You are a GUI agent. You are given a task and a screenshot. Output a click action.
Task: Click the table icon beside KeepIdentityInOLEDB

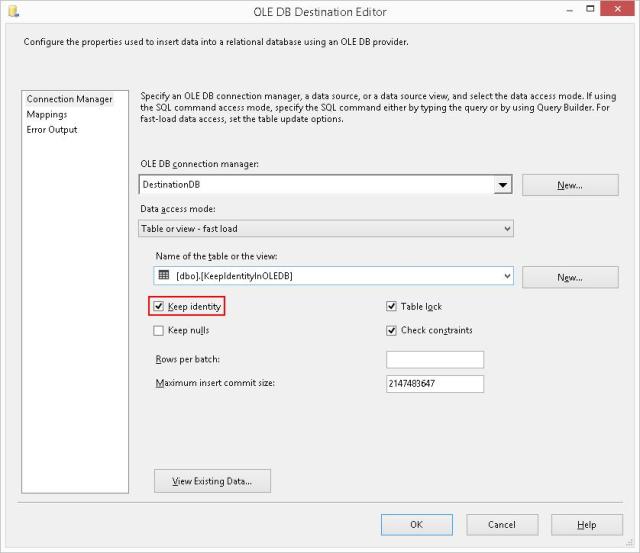click(164, 276)
